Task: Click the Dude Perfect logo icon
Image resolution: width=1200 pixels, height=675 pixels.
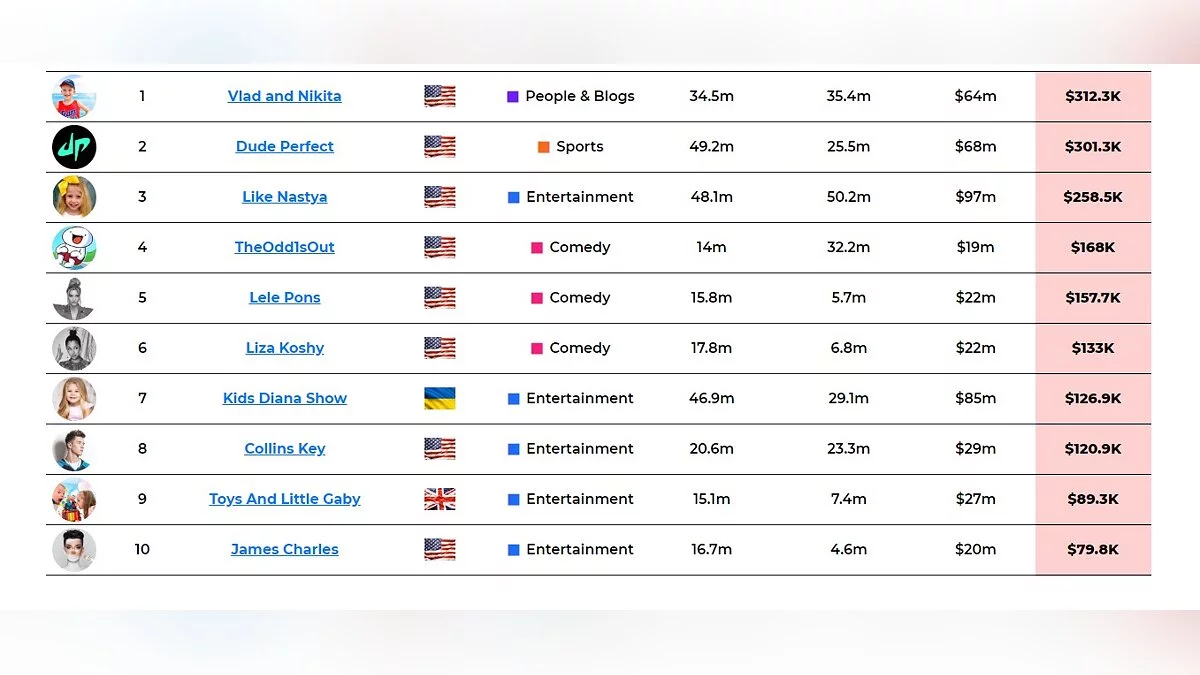Action: (74, 147)
